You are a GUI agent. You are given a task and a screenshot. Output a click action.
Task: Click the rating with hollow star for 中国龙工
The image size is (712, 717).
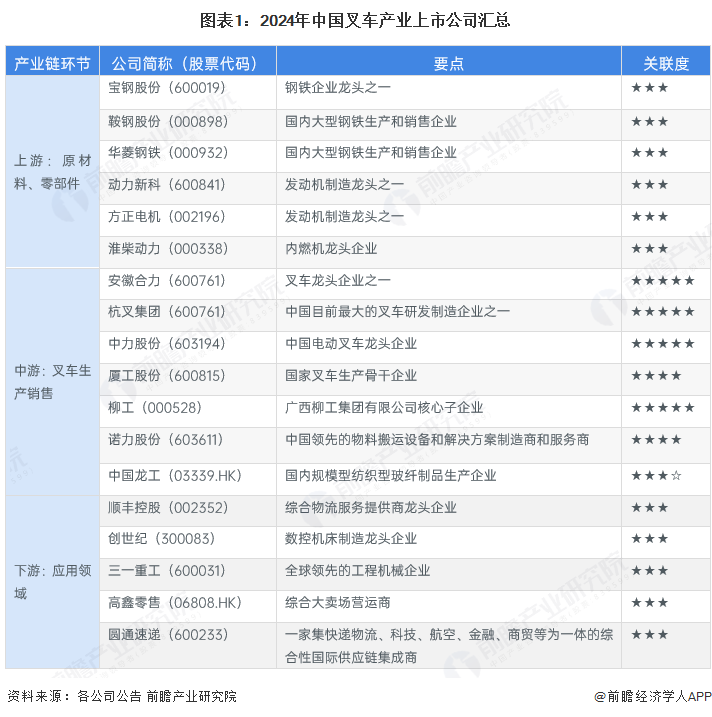(x=656, y=476)
